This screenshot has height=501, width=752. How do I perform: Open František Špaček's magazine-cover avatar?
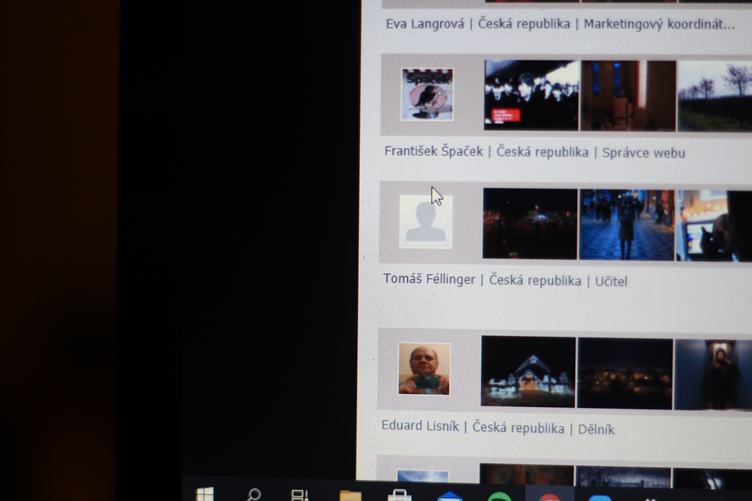[427, 94]
